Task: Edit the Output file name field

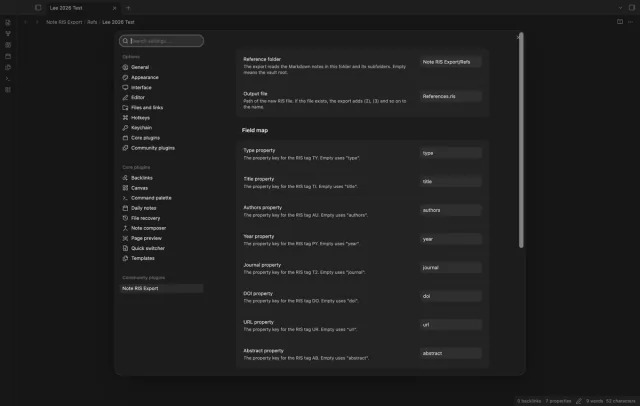Action: (x=451, y=96)
